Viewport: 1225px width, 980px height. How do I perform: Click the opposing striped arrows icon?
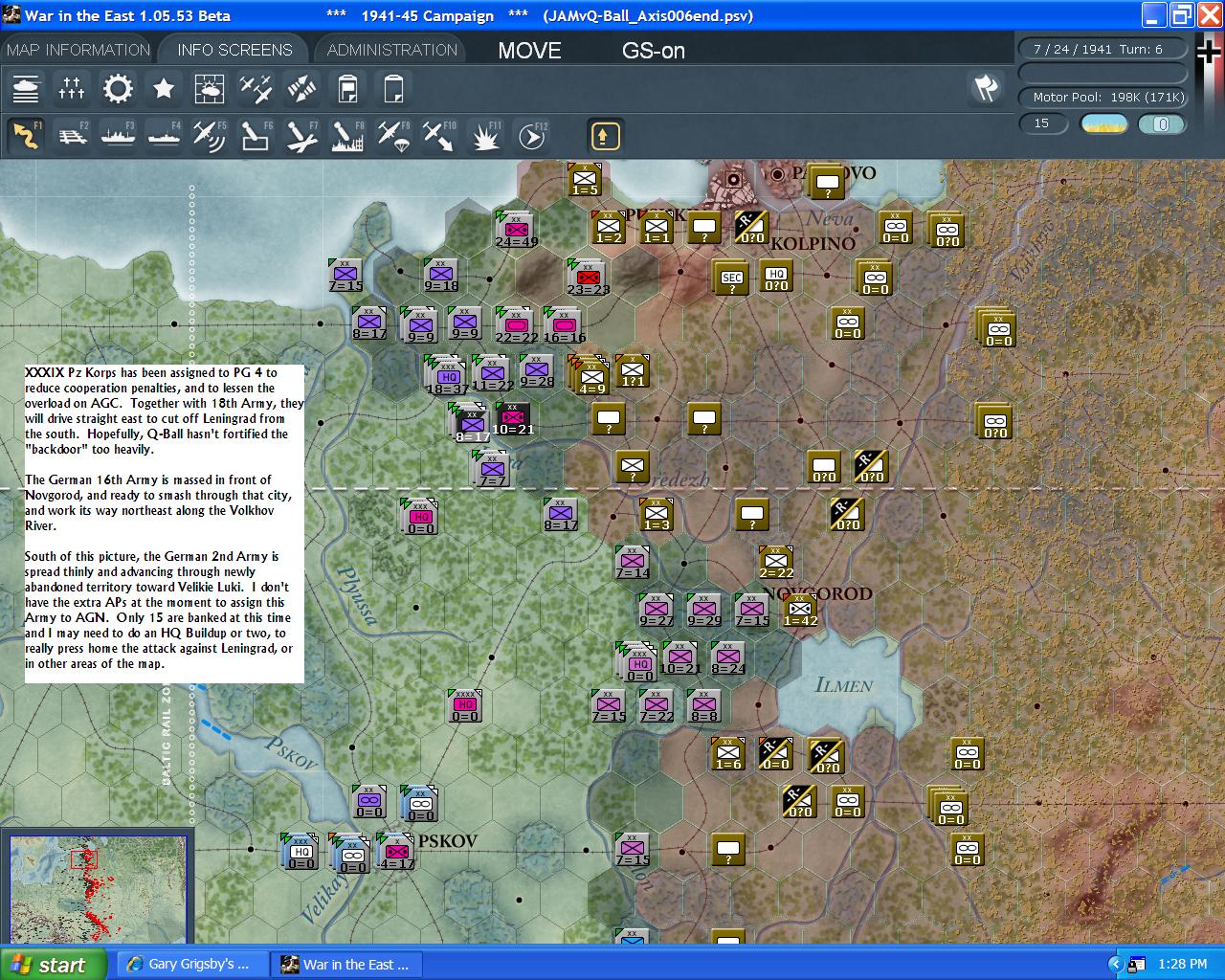coord(301,89)
